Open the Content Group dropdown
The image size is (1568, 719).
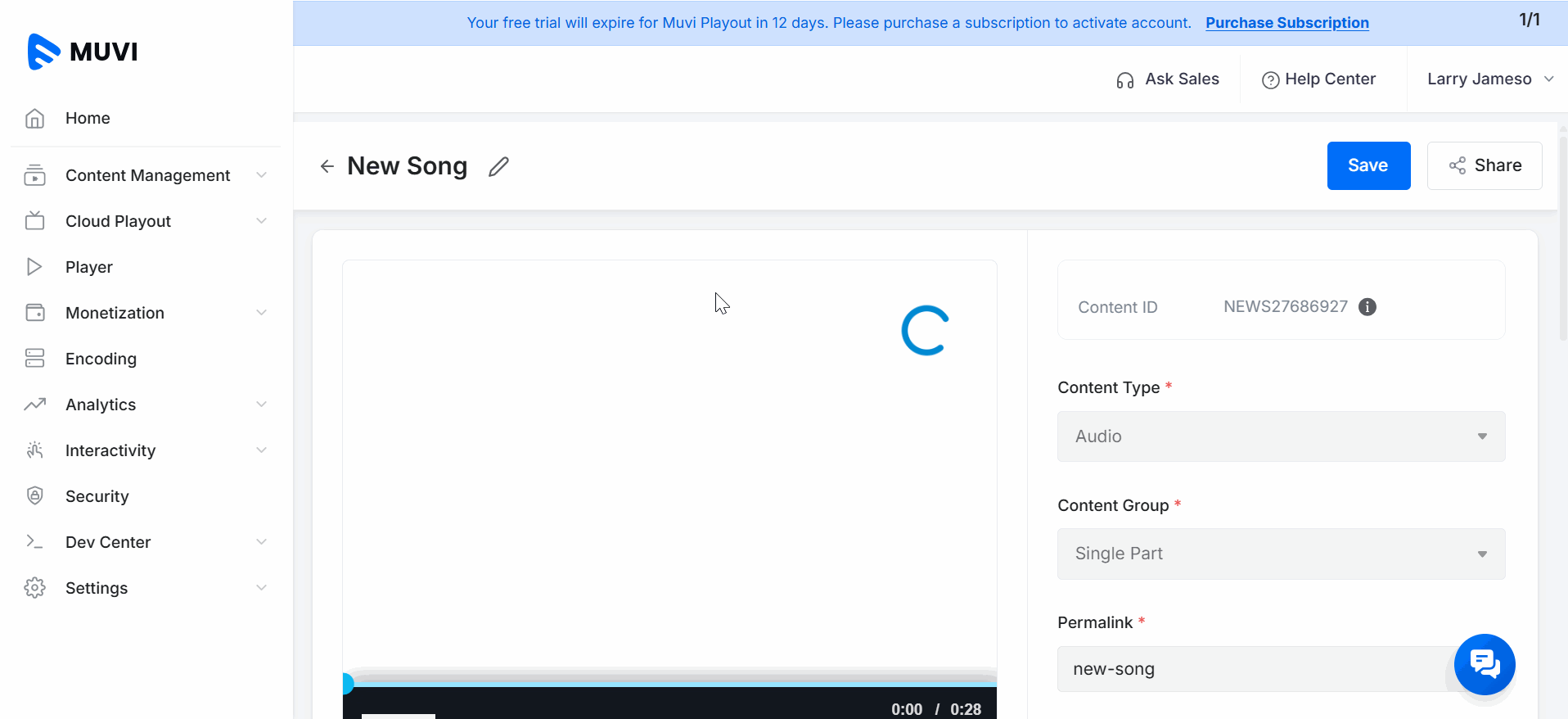coord(1281,554)
